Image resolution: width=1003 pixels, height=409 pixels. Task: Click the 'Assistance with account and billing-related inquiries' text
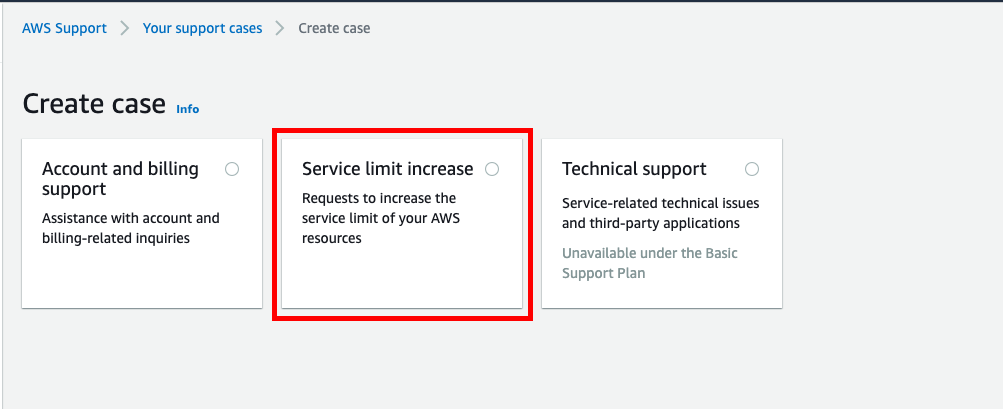pos(130,228)
